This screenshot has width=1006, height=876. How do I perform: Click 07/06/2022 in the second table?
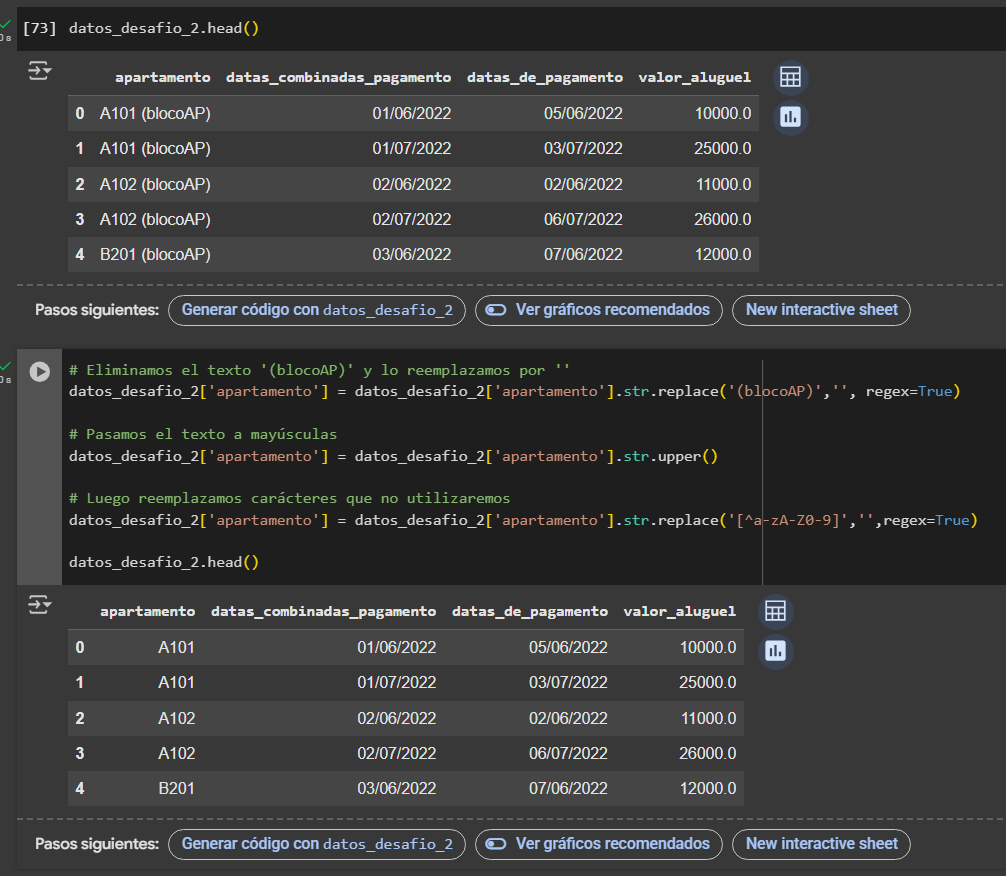(568, 789)
